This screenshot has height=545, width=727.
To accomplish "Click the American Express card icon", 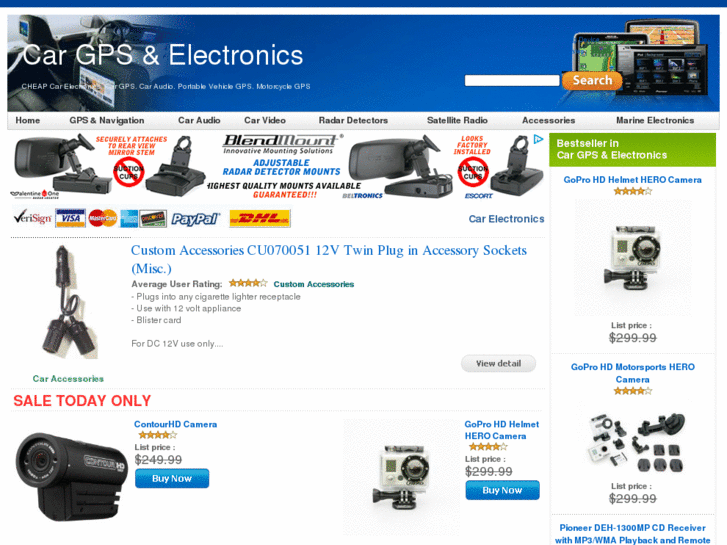I will click(x=129, y=218).
